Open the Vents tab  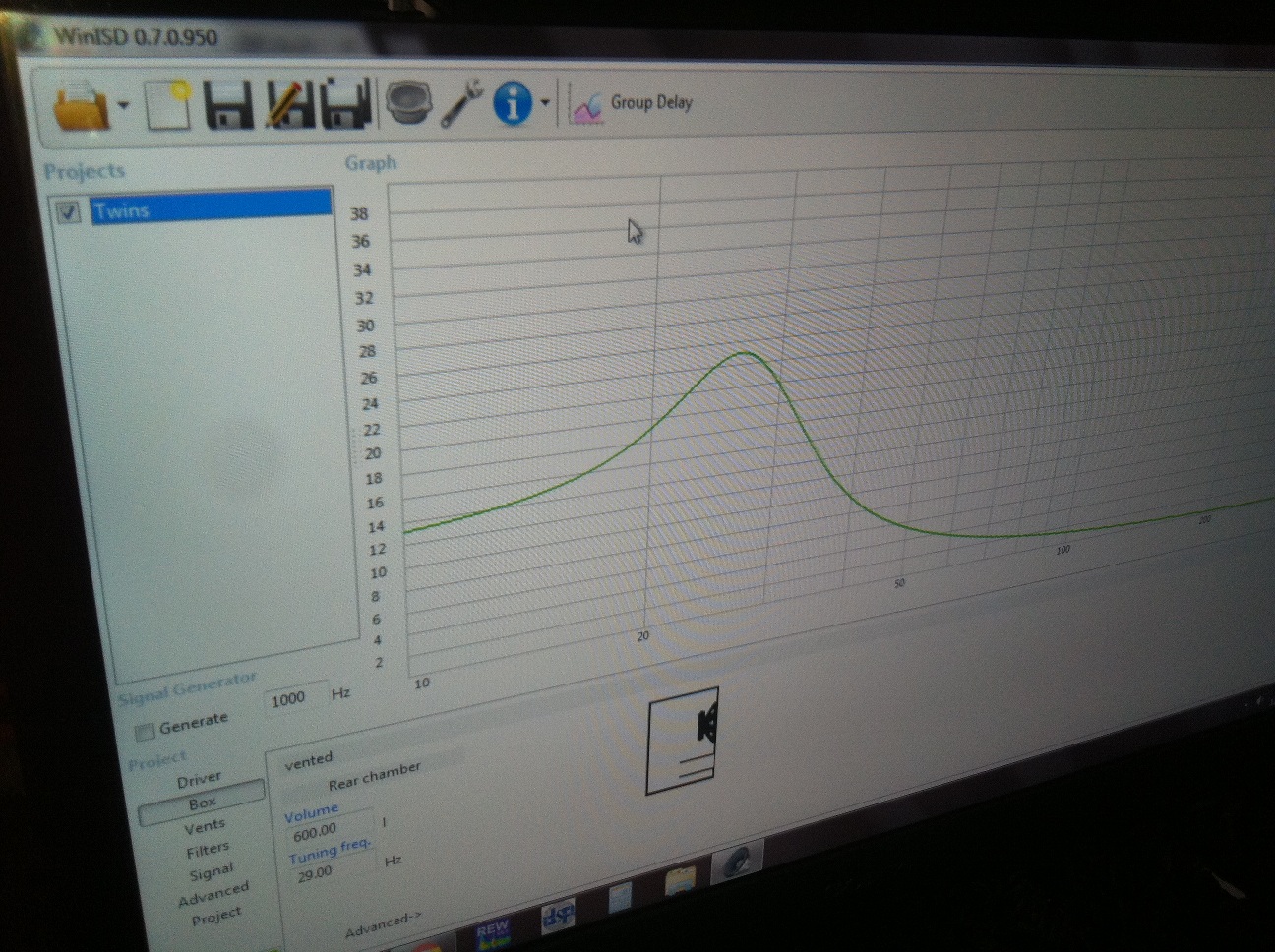pyautogui.click(x=205, y=826)
